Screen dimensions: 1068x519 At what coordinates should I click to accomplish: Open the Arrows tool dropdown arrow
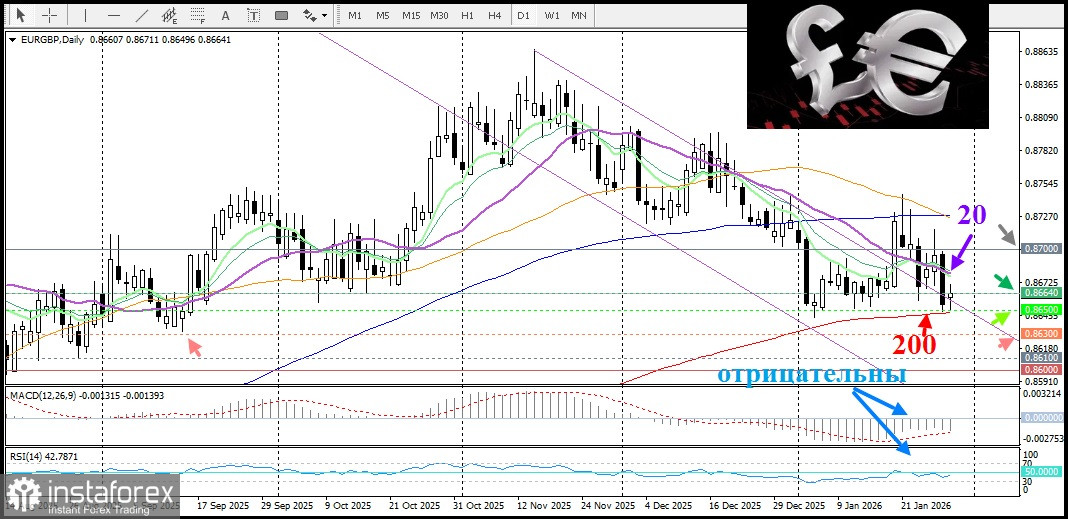(324, 15)
